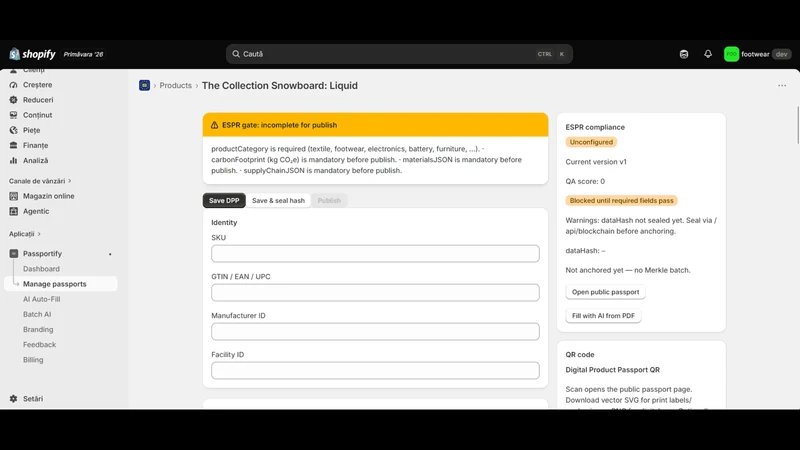
Task: Open the Dashboard sub-item
Action: tap(41, 269)
